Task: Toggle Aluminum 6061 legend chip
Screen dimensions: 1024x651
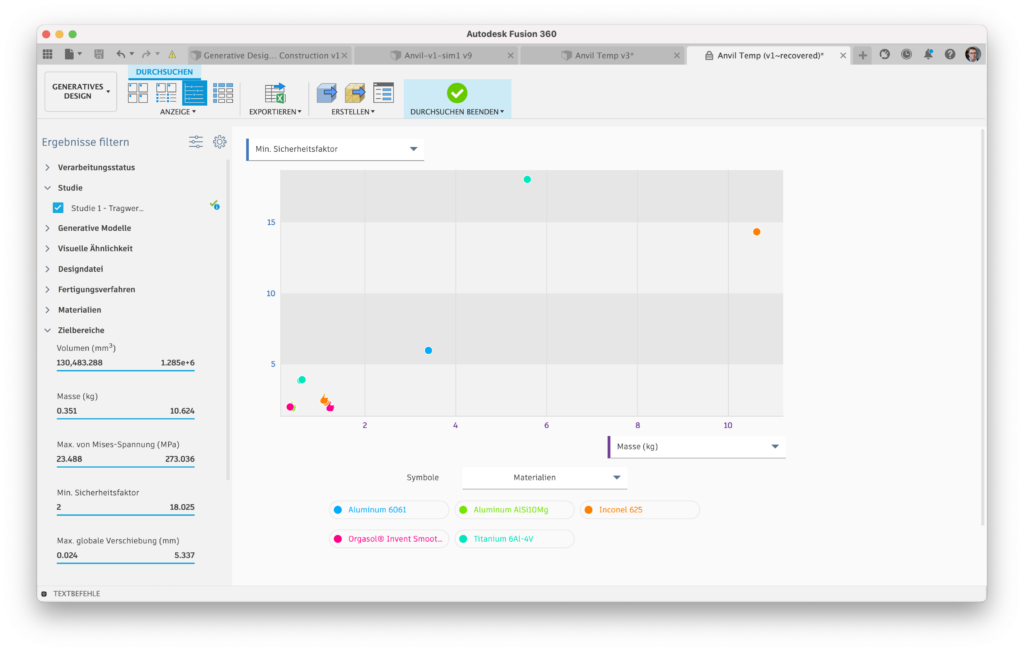Action: 389,509
